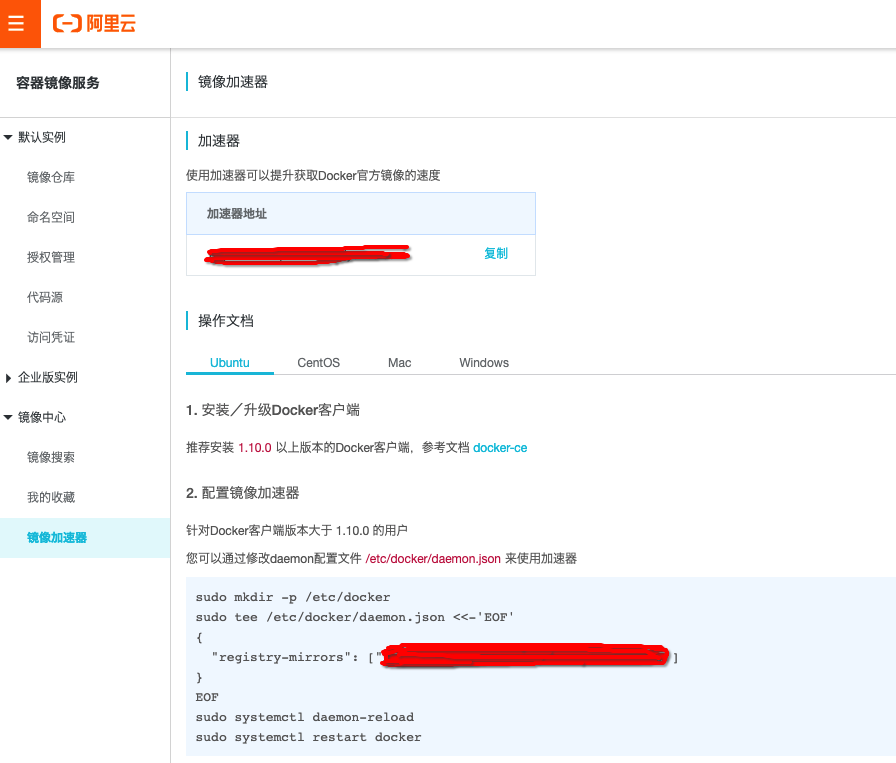Image resolution: width=896 pixels, height=763 pixels.
Task: Switch to the Mac tab
Action: click(x=399, y=362)
